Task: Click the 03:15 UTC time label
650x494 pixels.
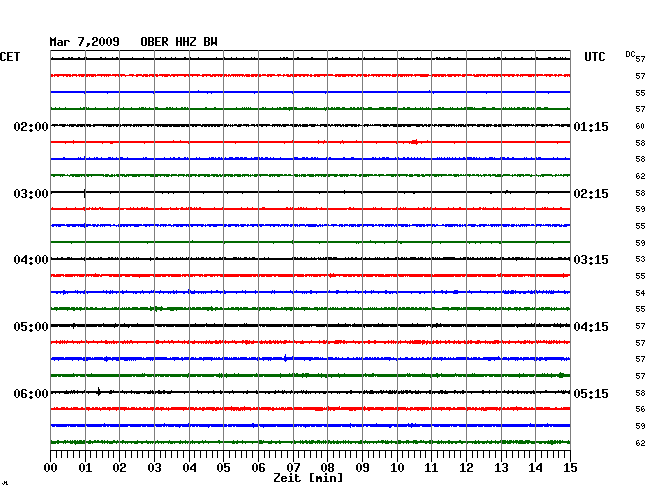Action: coord(591,260)
